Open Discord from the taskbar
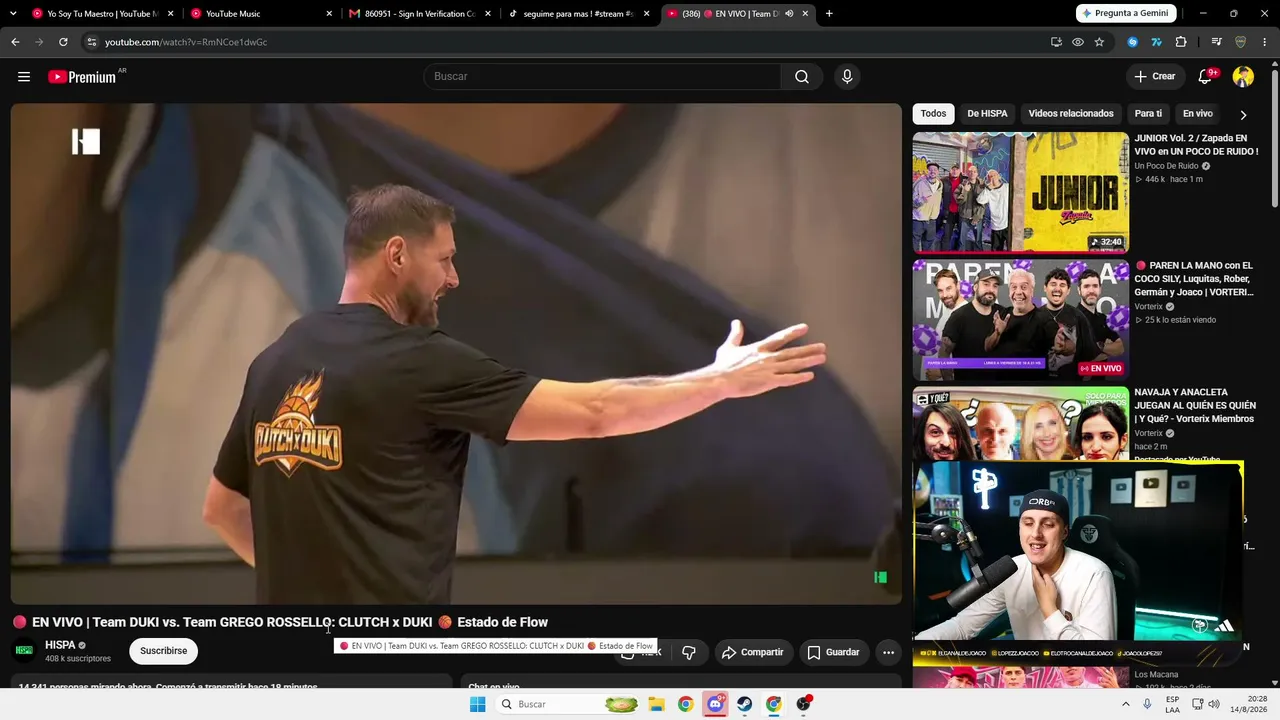This screenshot has height=720, width=1280. pos(715,704)
